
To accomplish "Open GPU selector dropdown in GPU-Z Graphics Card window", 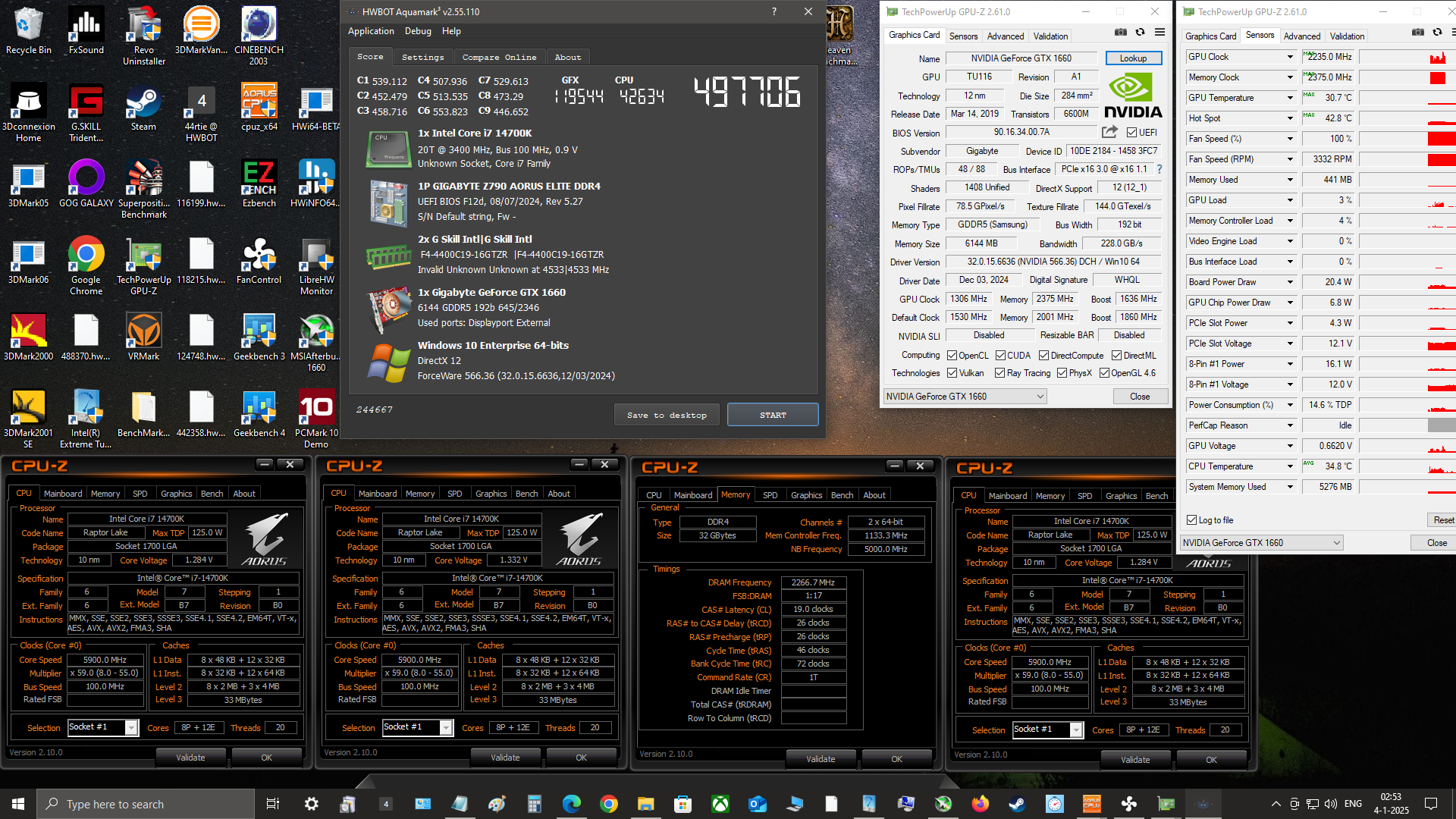I will pos(965,396).
